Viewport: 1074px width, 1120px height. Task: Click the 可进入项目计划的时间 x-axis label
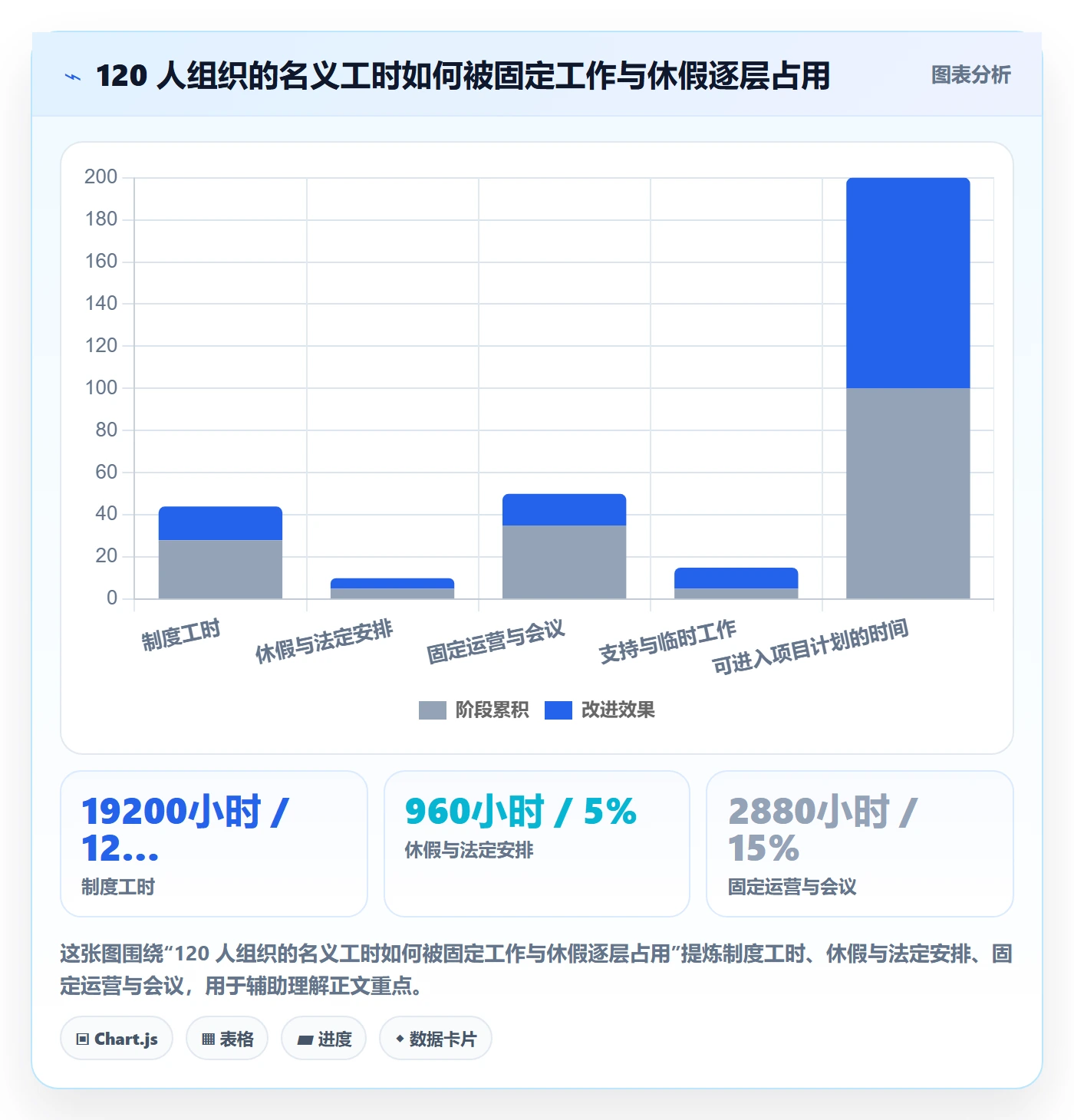(810, 647)
